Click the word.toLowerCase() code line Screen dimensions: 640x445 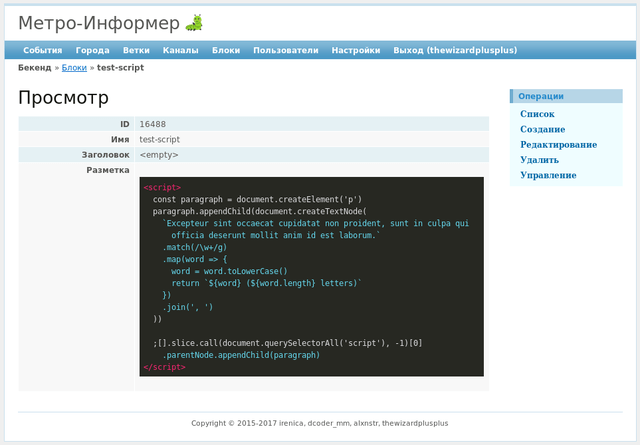[229, 271]
